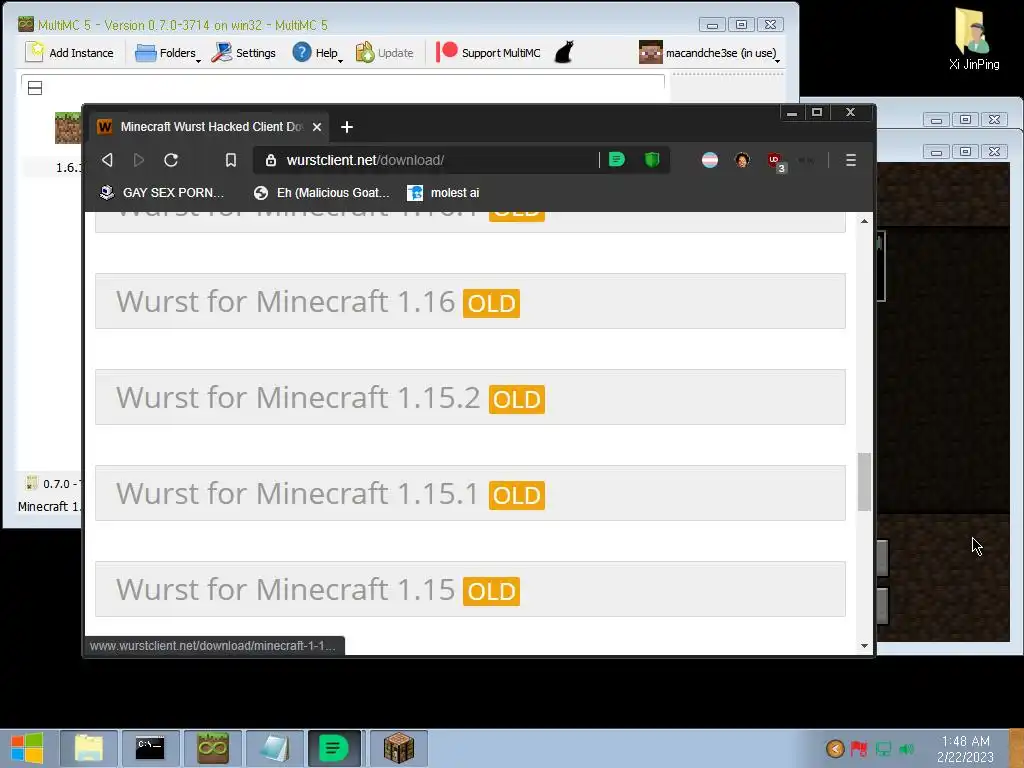Bookmark this page via bookmark icon

pos(231,160)
